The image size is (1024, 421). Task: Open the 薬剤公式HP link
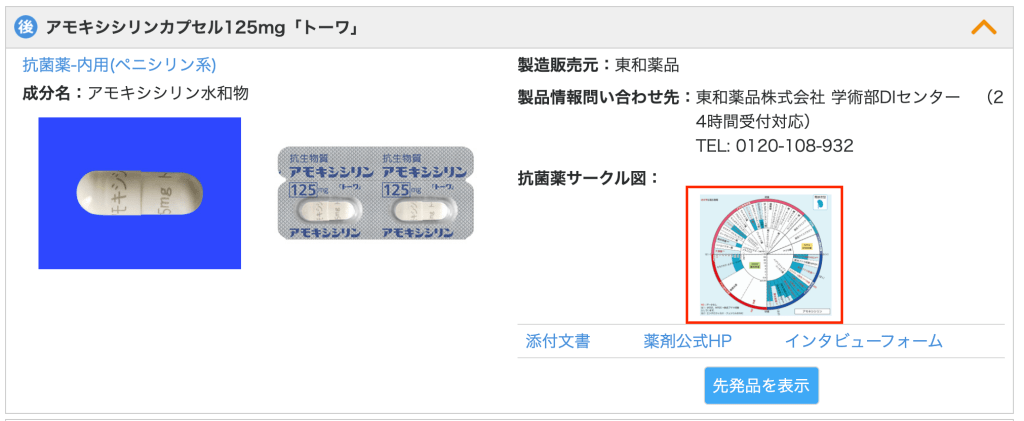point(687,341)
